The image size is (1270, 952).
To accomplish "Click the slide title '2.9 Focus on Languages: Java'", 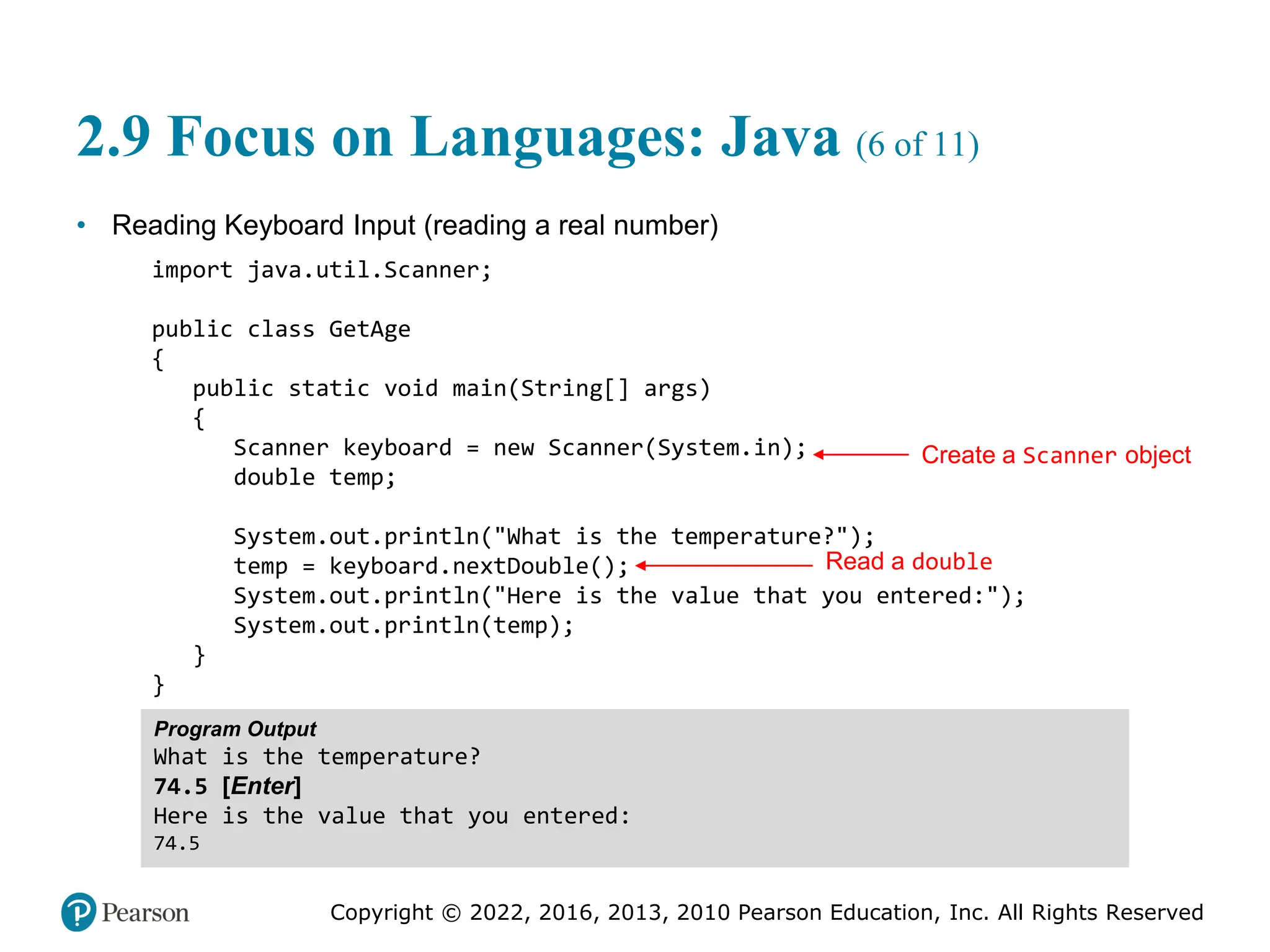I will coord(458,138).
